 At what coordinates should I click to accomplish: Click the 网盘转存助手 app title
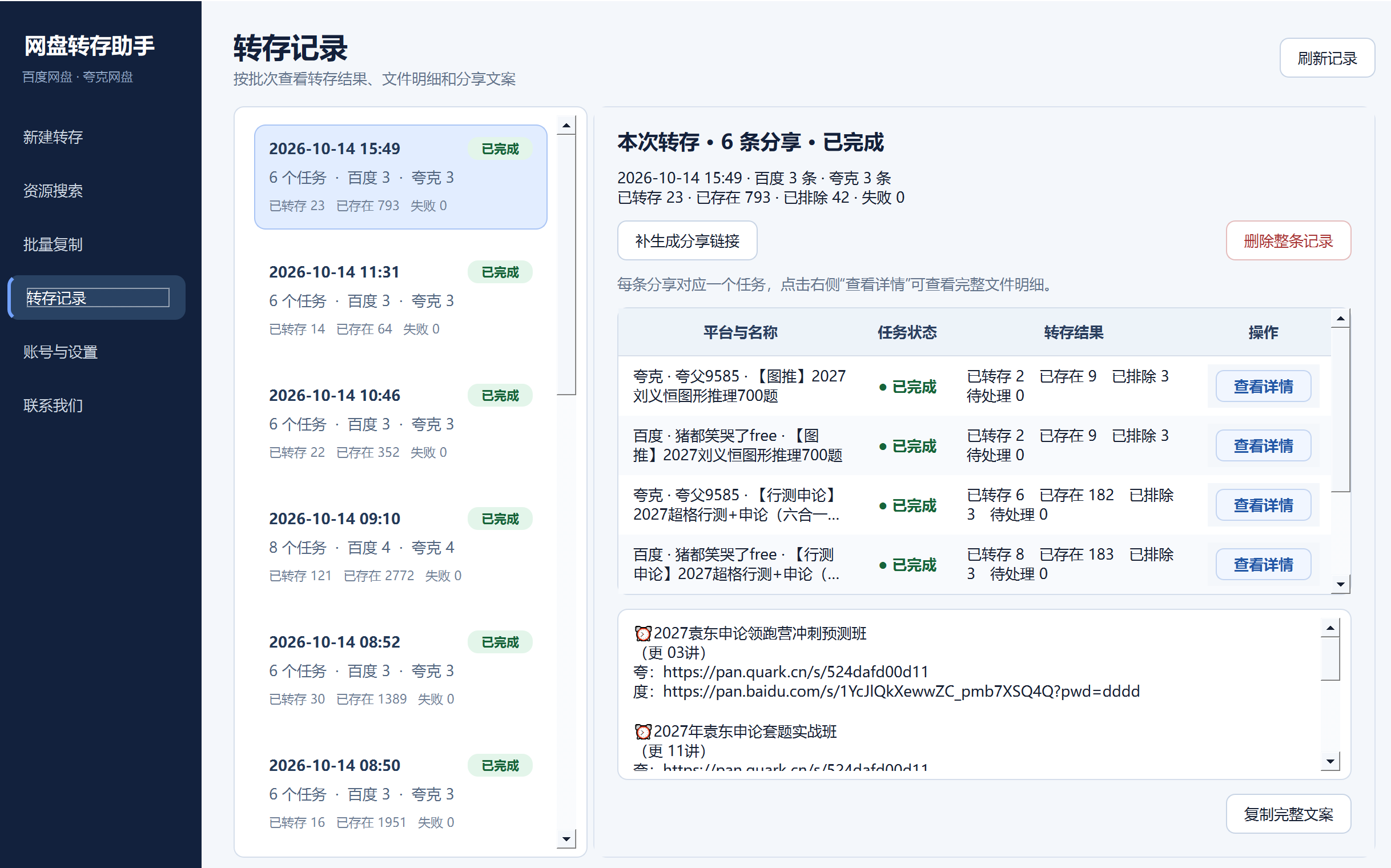(89, 46)
